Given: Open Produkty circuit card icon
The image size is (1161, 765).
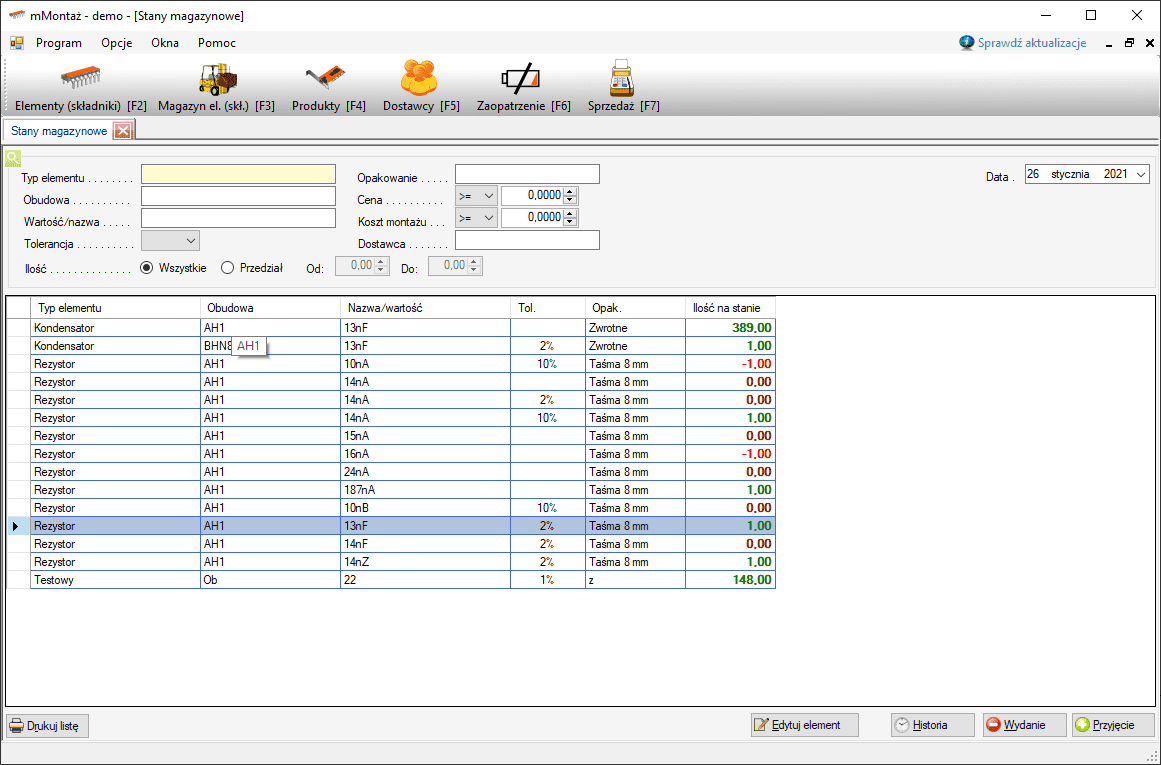Looking at the screenshot, I should tap(328, 78).
